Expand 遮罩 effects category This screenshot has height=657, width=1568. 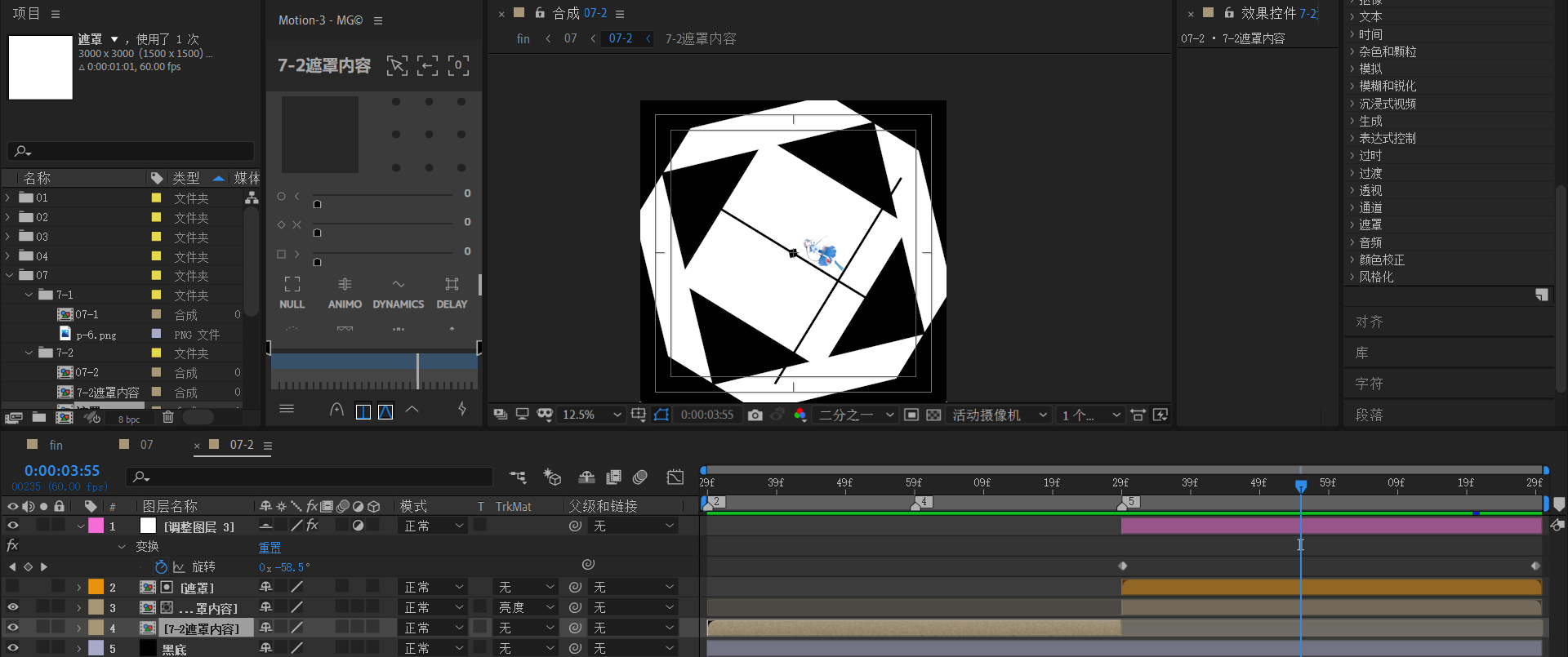(1352, 224)
